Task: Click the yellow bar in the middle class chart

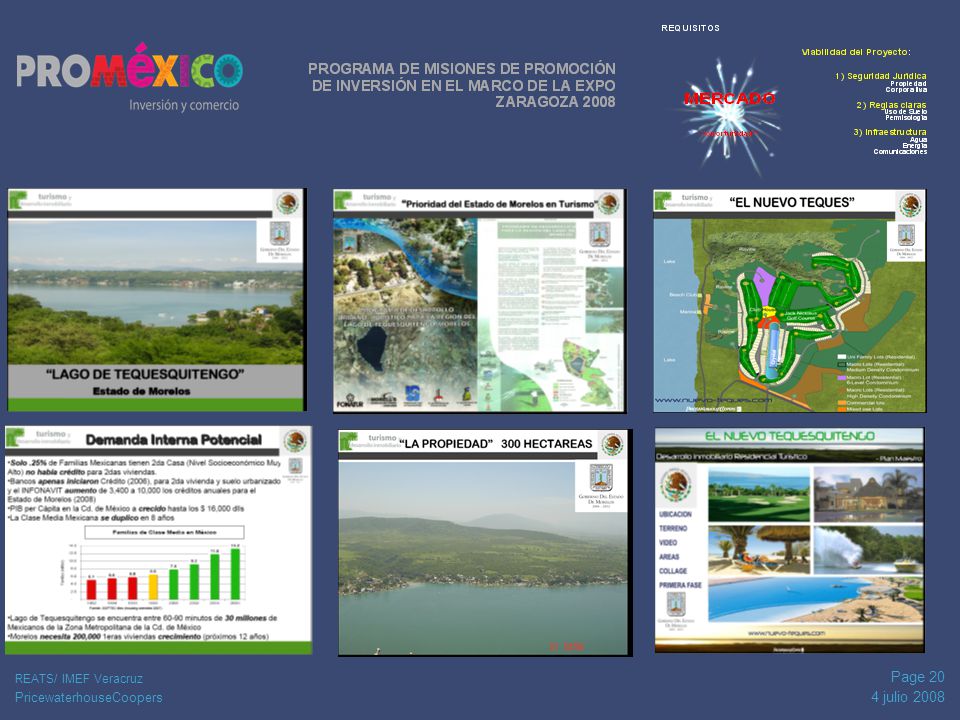Action: coord(153,587)
